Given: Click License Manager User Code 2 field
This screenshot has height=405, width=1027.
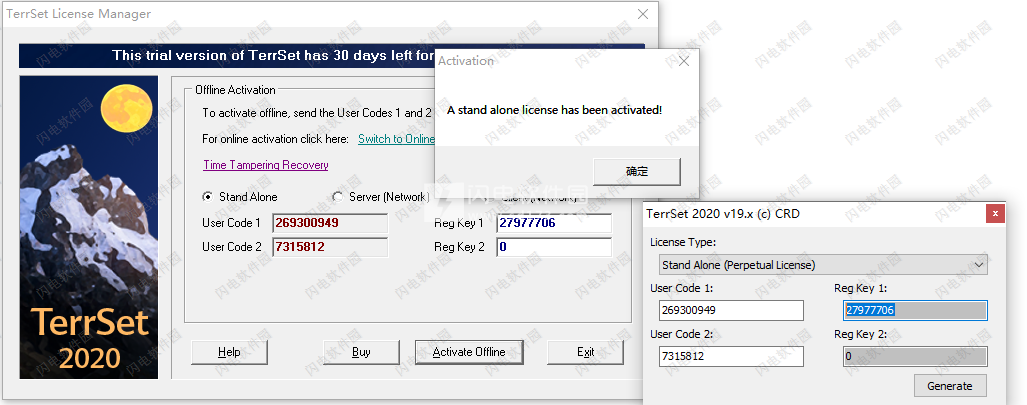Looking at the screenshot, I should pos(330,247).
